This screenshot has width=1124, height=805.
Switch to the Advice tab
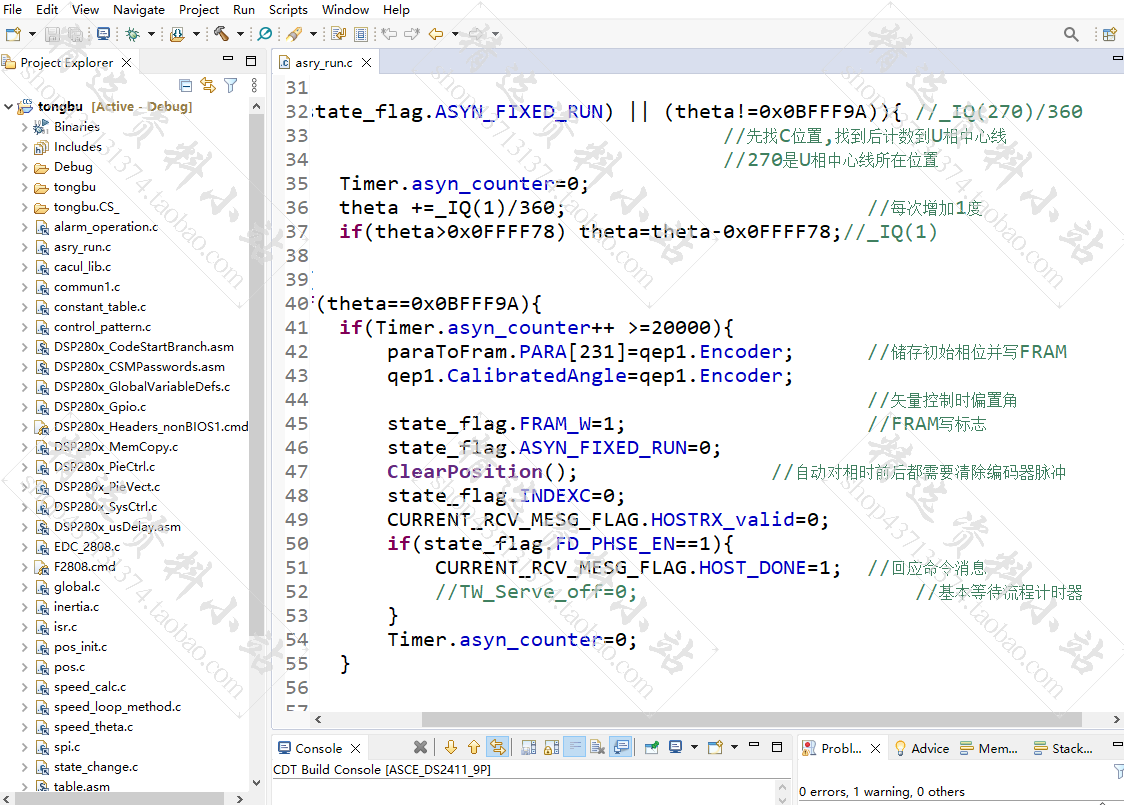[922, 748]
